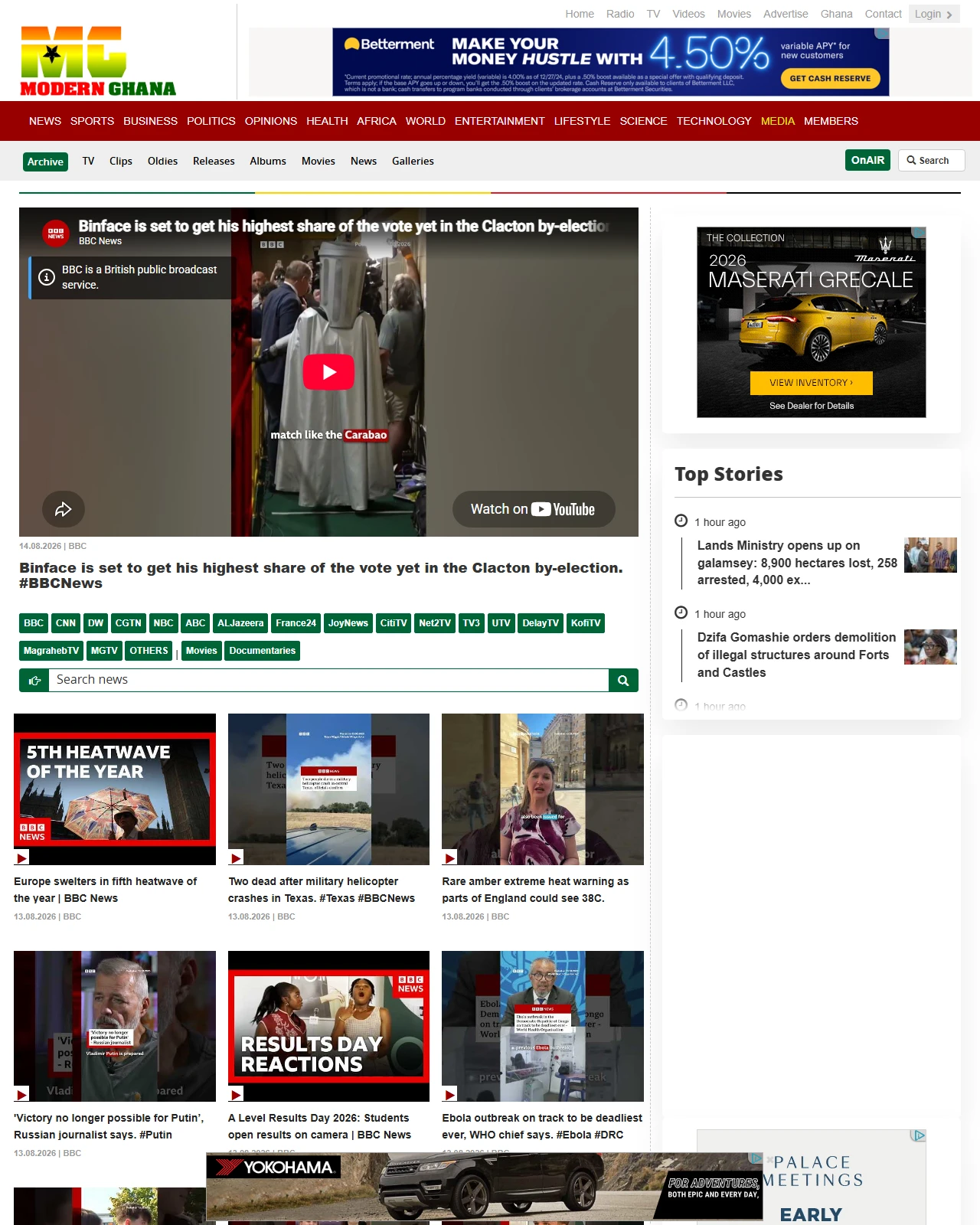Viewport: 980px width, 1225px height.
Task: Open the ENTERTAINMENT menu
Action: click(500, 121)
